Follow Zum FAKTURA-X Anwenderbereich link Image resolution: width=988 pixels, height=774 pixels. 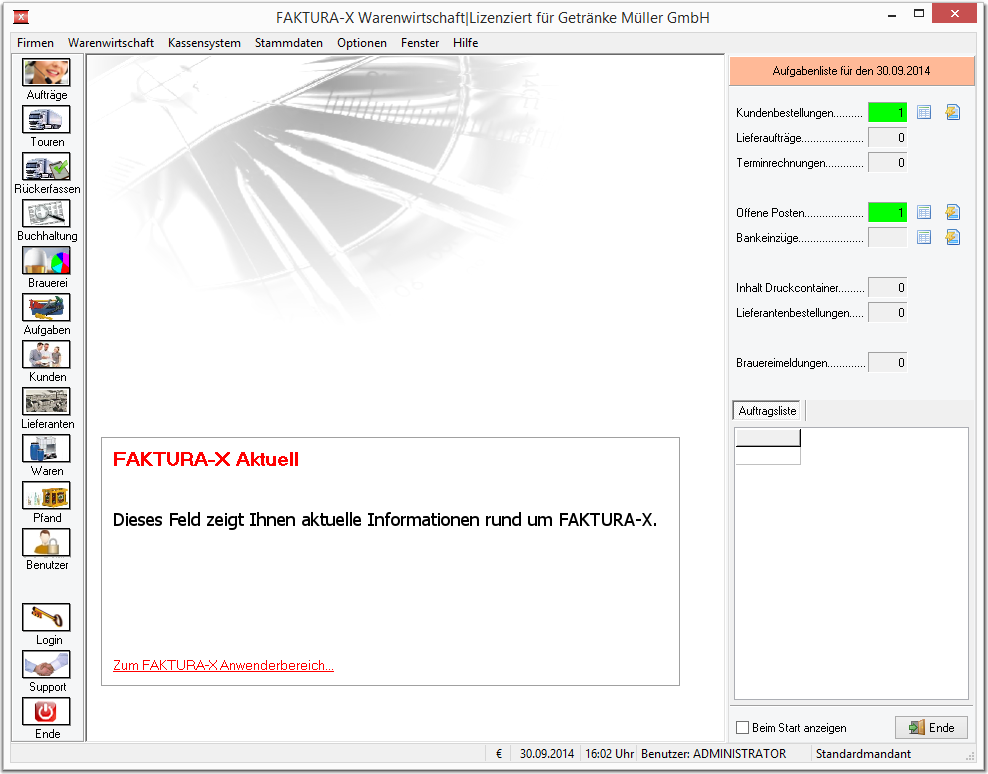pyautogui.click(x=223, y=666)
